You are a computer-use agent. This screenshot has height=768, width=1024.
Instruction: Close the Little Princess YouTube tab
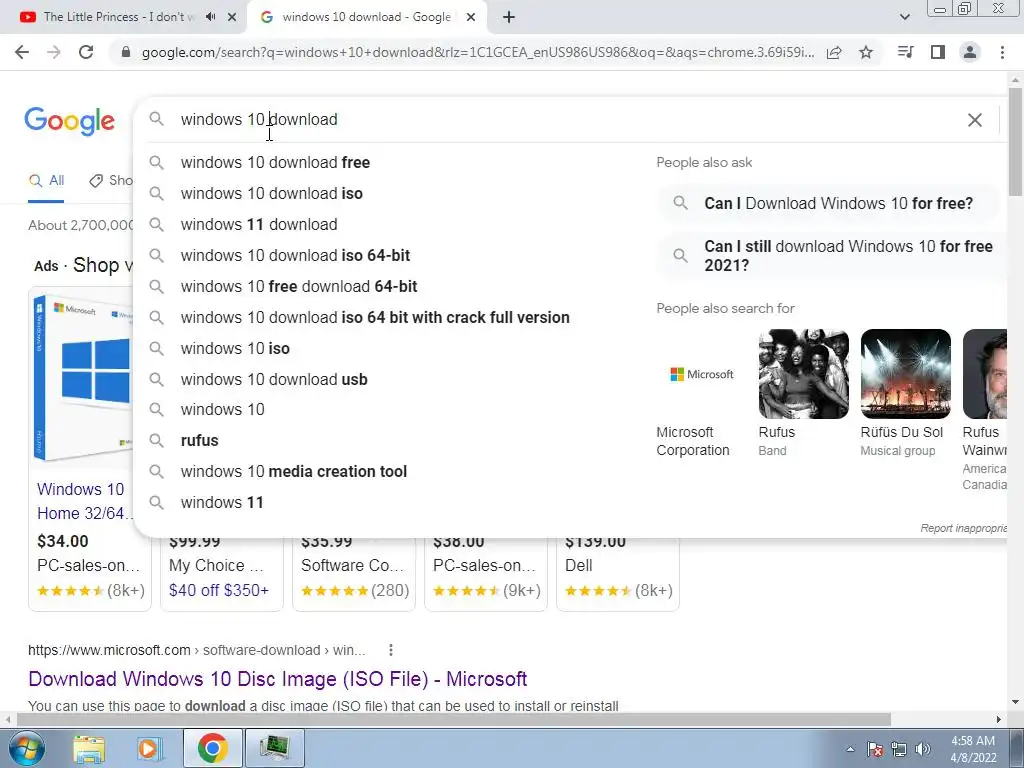[x=232, y=17]
